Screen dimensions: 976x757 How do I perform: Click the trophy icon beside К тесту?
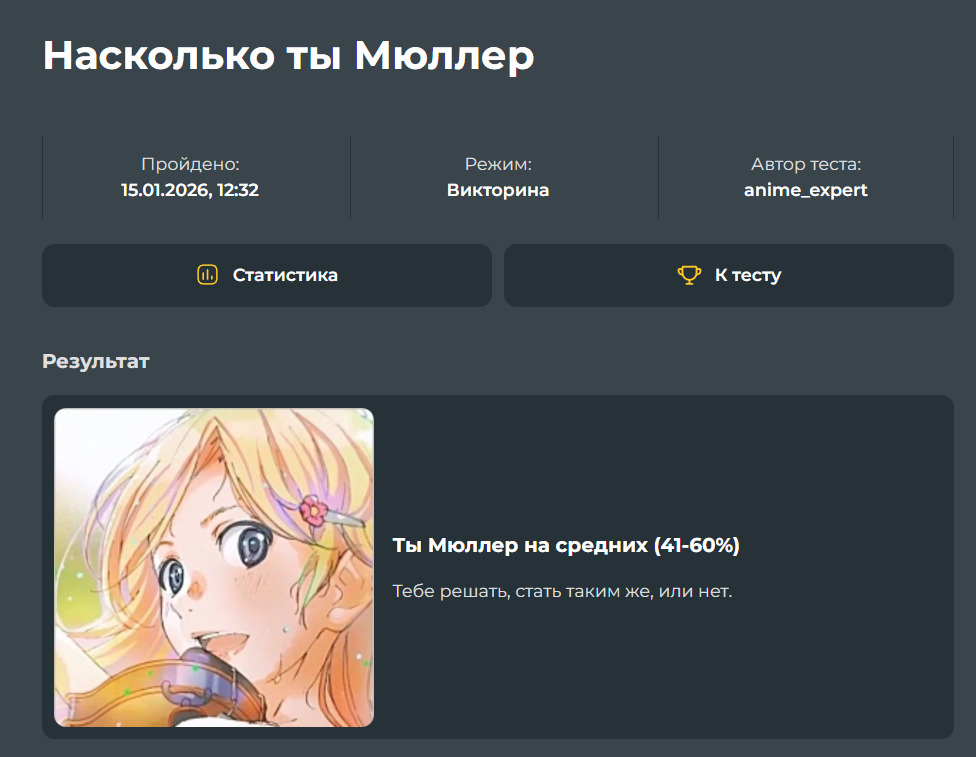[x=689, y=275]
